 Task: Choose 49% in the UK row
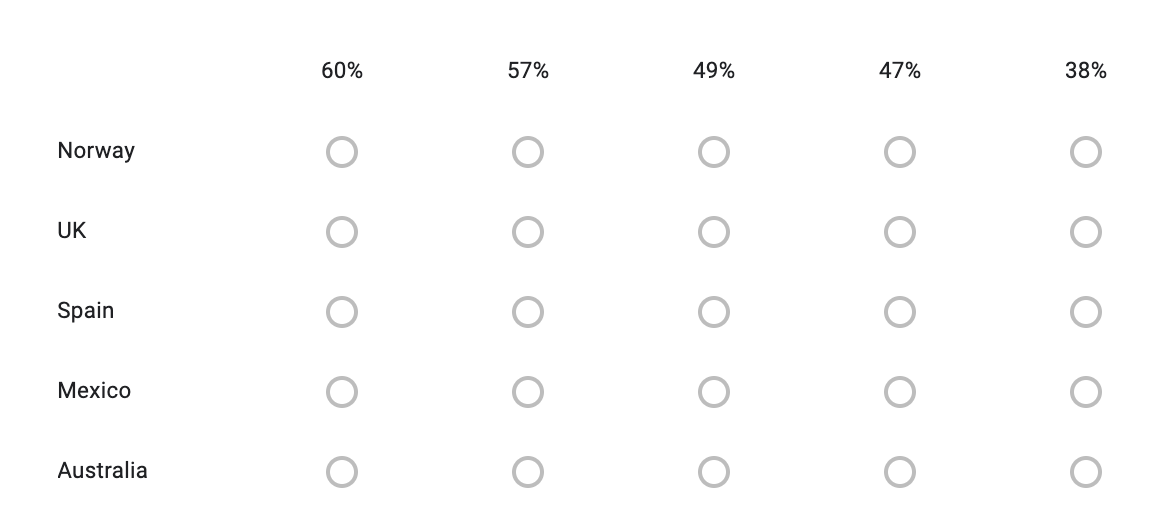coord(714,232)
